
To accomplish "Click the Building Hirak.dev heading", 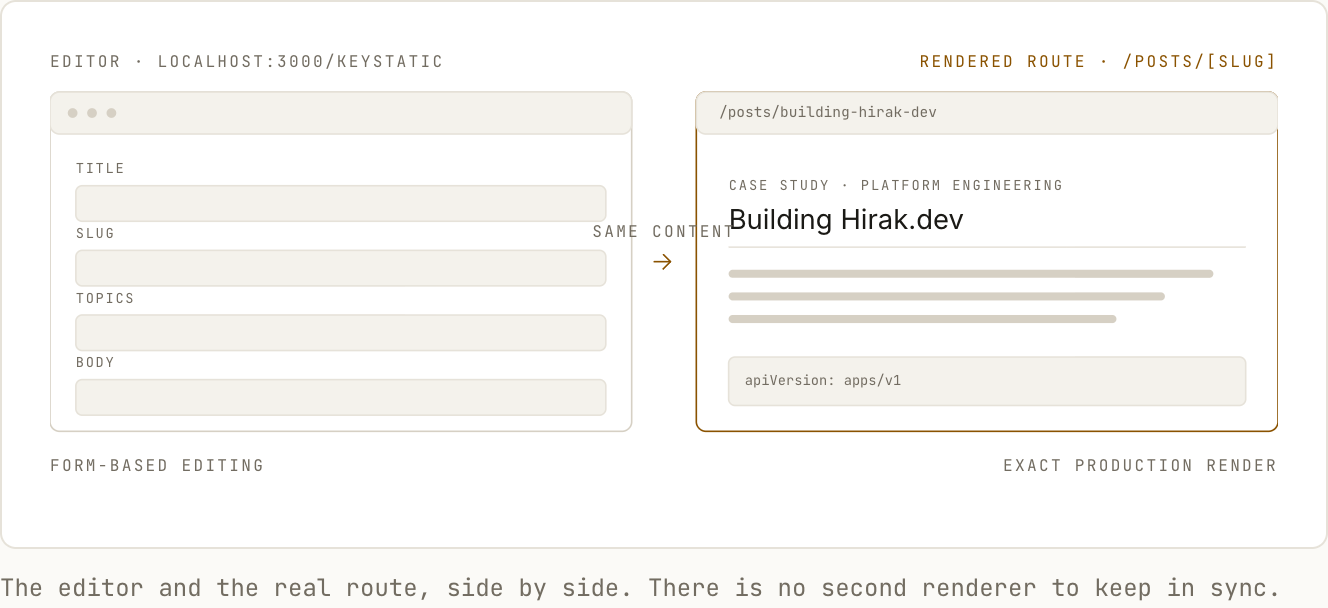I will point(846,220).
